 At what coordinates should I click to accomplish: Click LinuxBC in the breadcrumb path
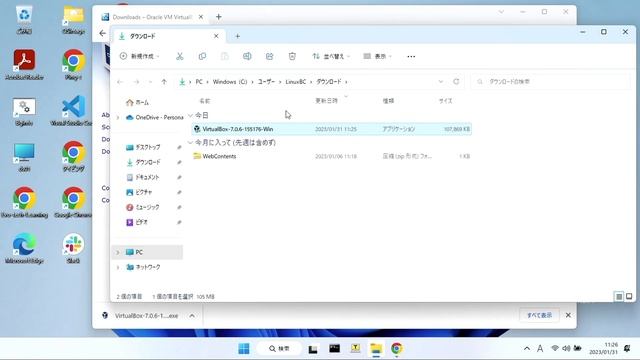click(x=296, y=82)
